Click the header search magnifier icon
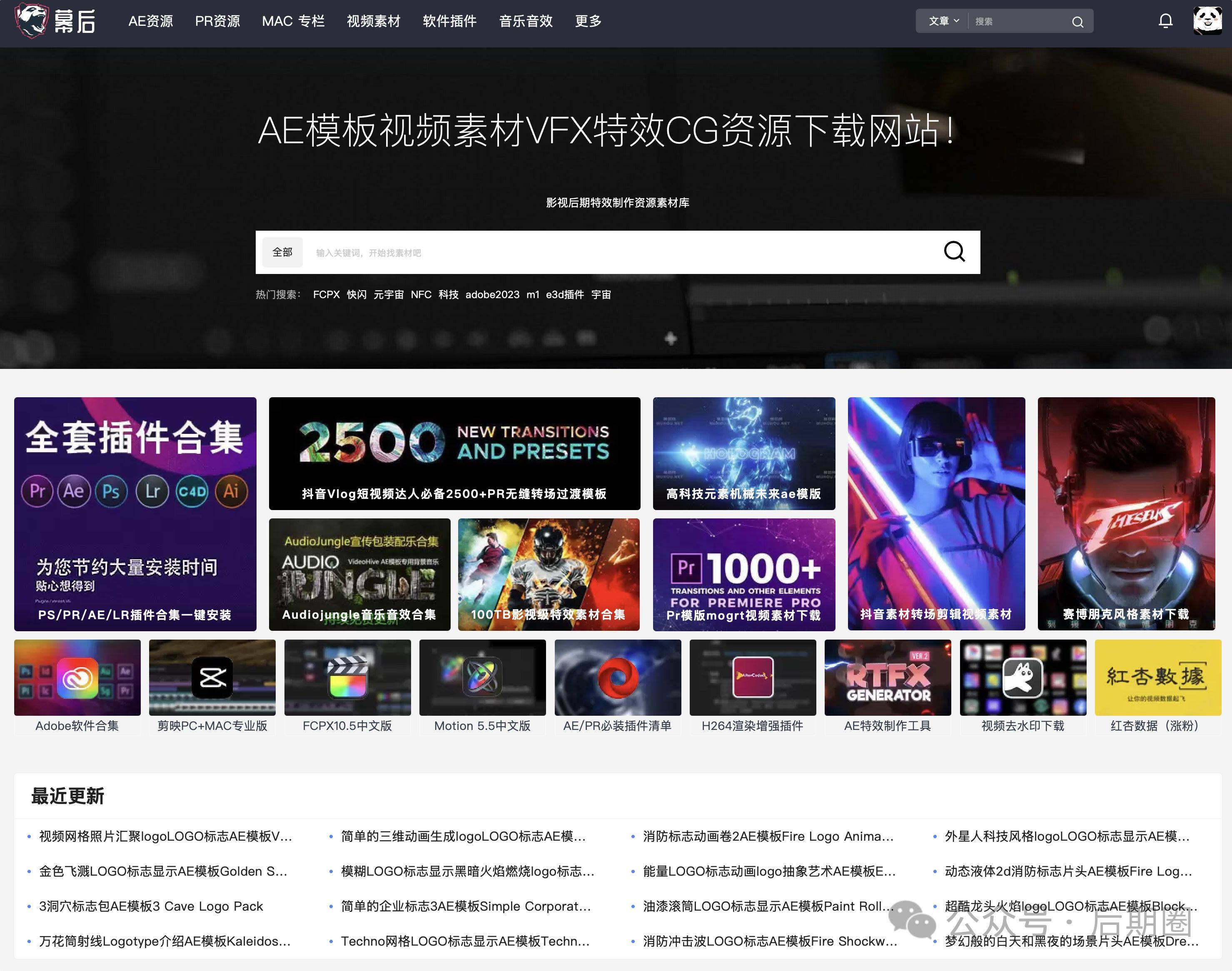Image resolution: width=1232 pixels, height=971 pixels. 1077,22
